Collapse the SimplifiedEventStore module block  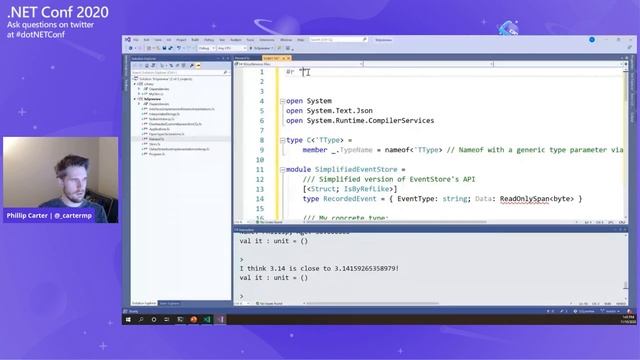[282, 169]
